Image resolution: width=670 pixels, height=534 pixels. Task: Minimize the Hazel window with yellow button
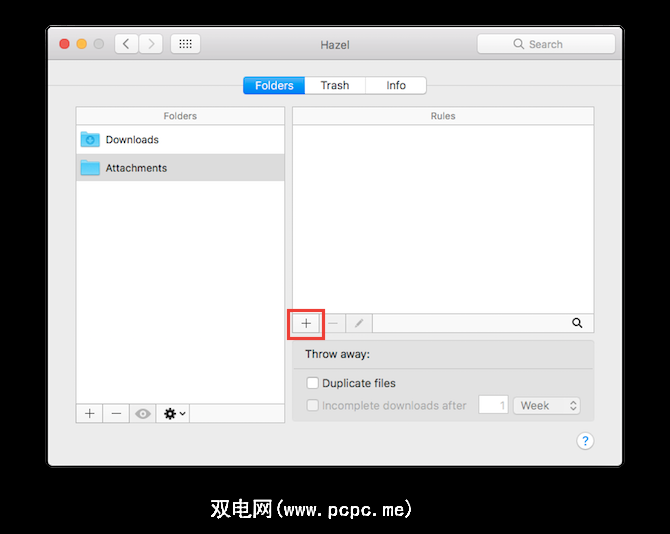82,44
